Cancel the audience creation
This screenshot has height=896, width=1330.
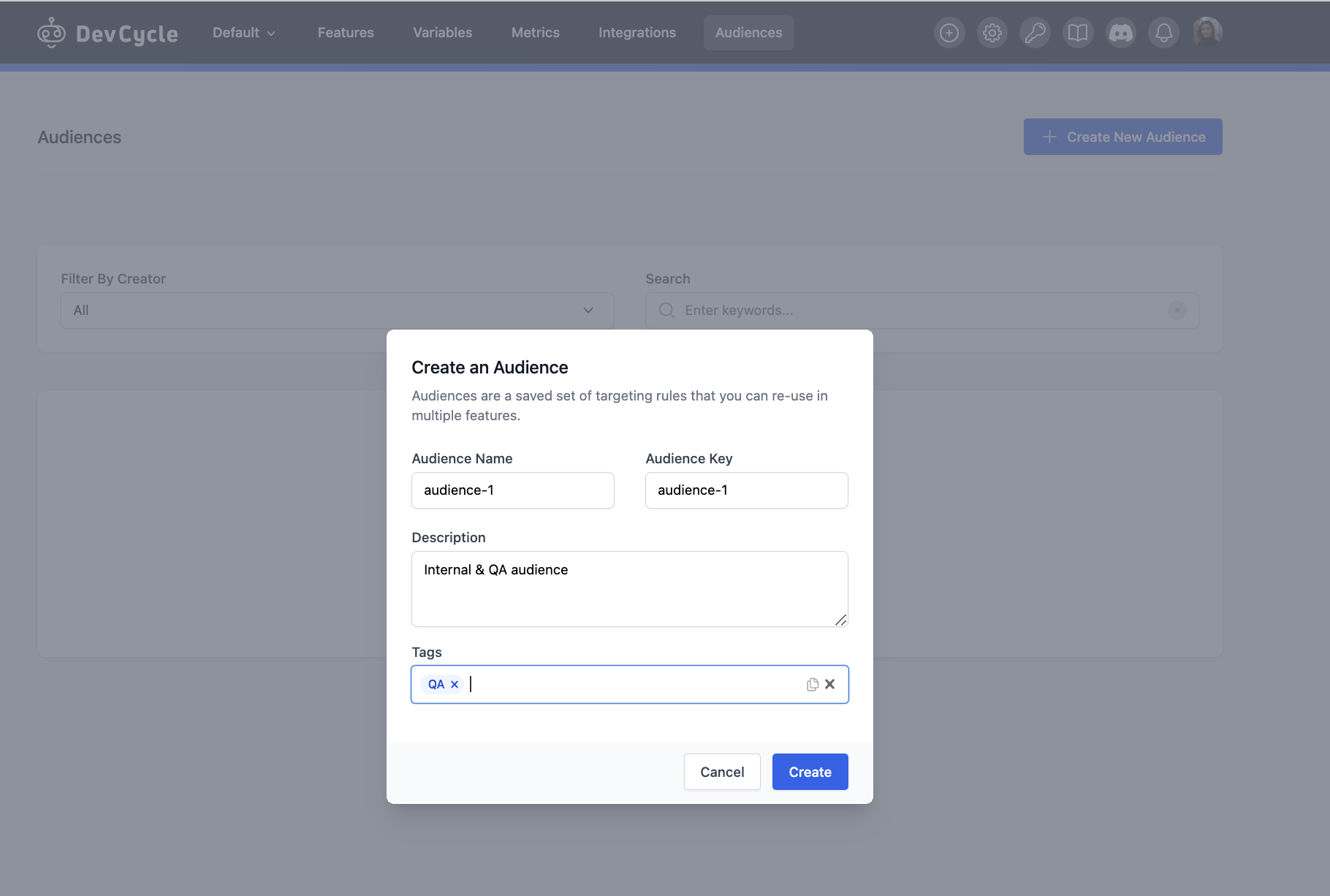[722, 771]
